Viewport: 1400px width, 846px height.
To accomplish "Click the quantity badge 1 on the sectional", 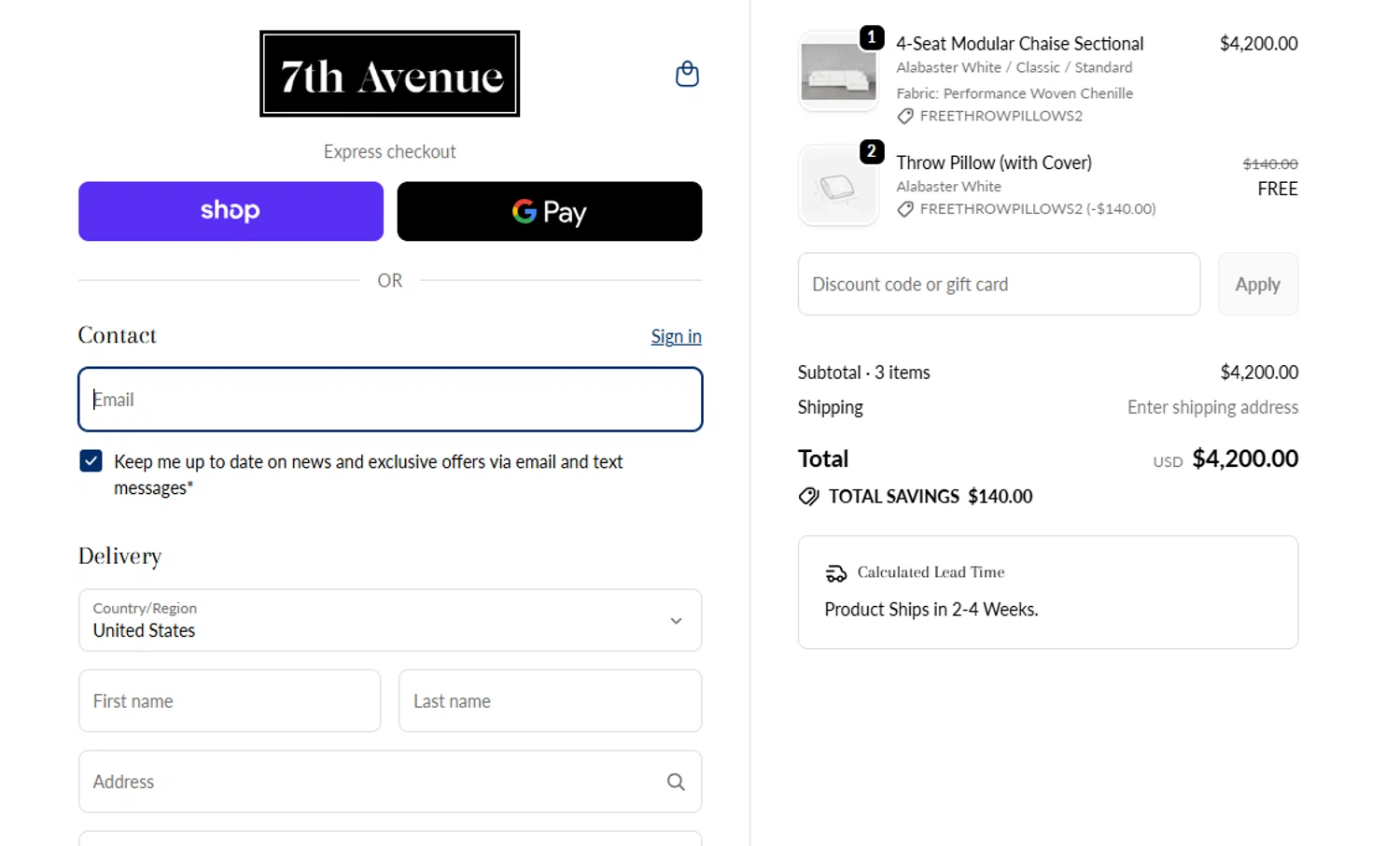I will (x=872, y=37).
